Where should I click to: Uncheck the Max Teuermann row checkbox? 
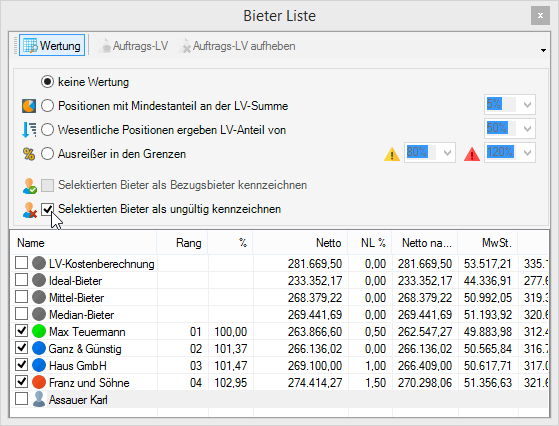click(21, 330)
